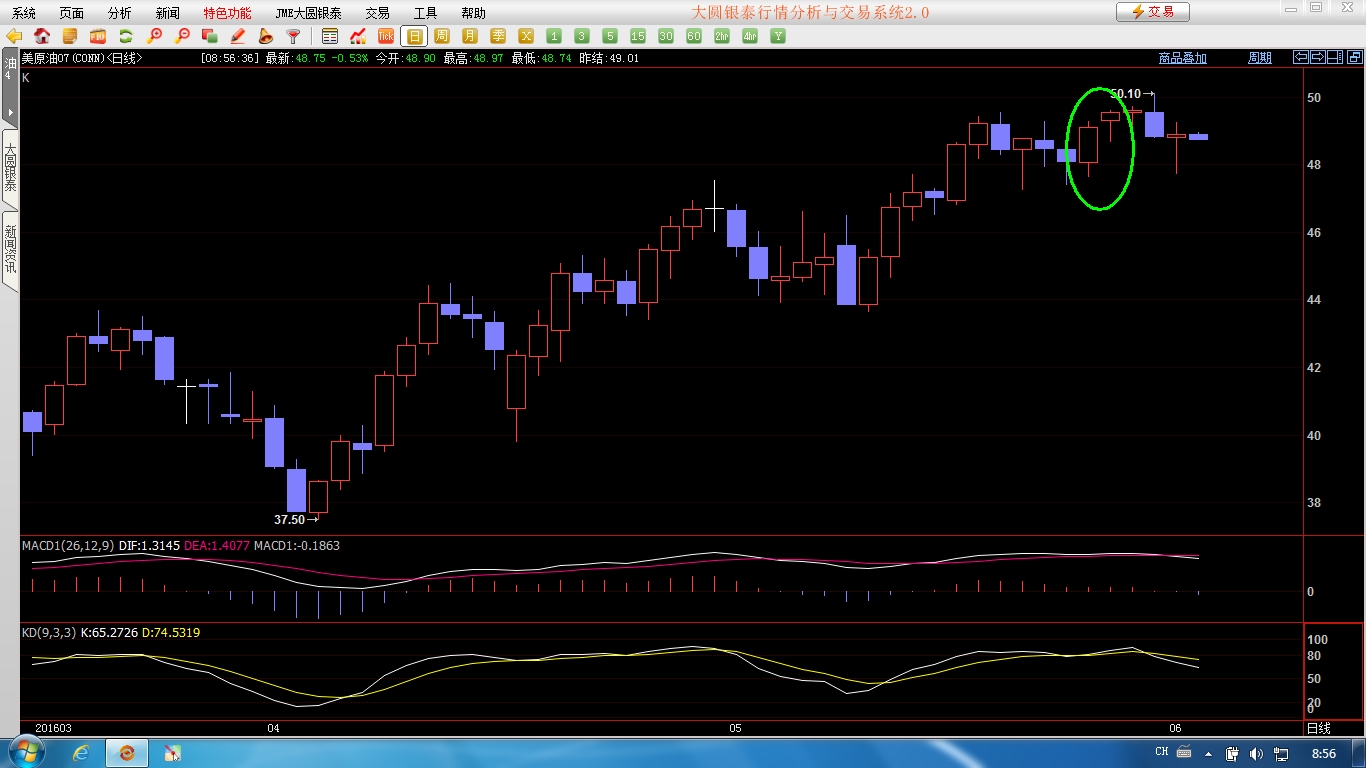1366x768 pixels.
Task: Switch to Tick chart period
Action: 385,36
